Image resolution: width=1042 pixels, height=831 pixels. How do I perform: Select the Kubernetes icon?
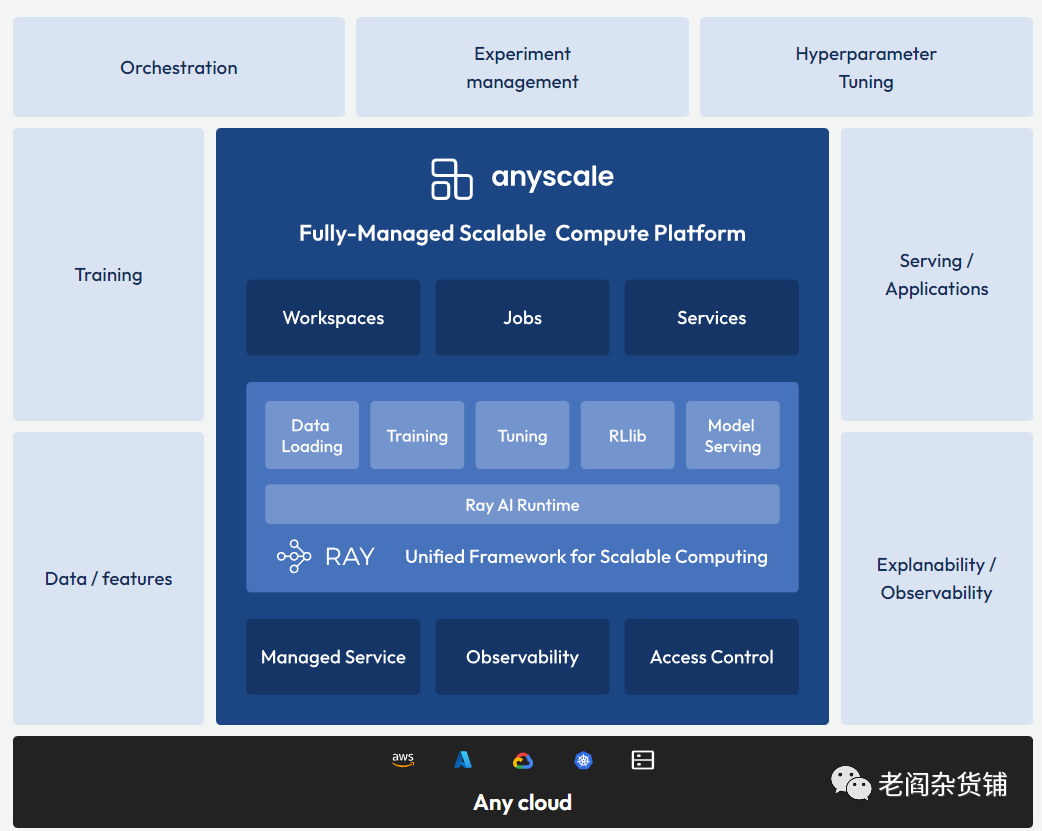[583, 761]
